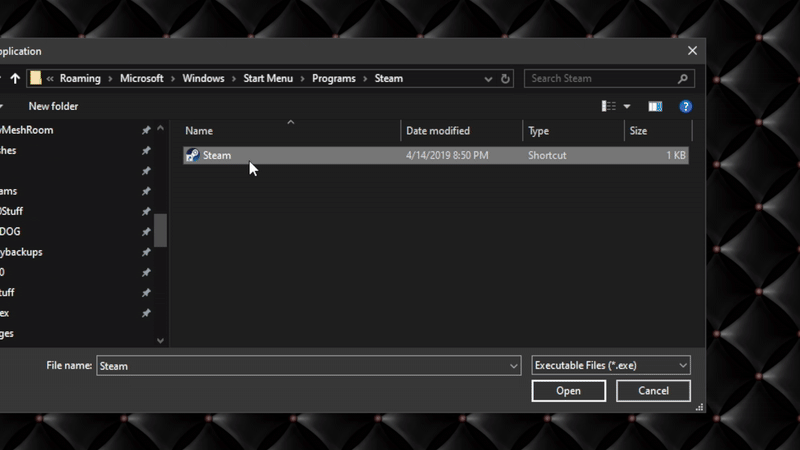The width and height of the screenshot is (800, 450).
Task: Navigate to Start Menu breadcrumb
Action: (x=268, y=79)
